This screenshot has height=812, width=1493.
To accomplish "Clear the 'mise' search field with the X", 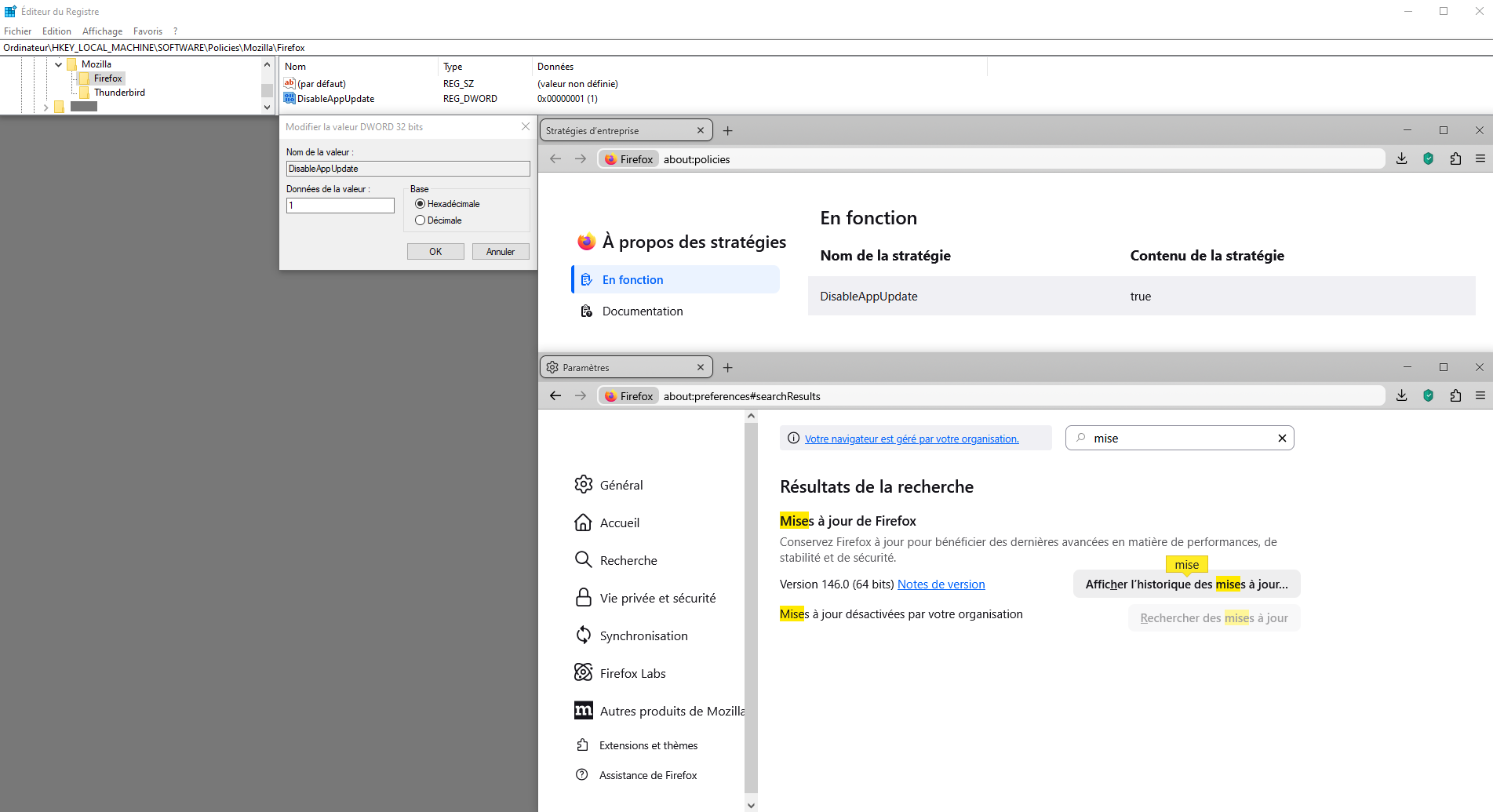I will click(x=1282, y=439).
